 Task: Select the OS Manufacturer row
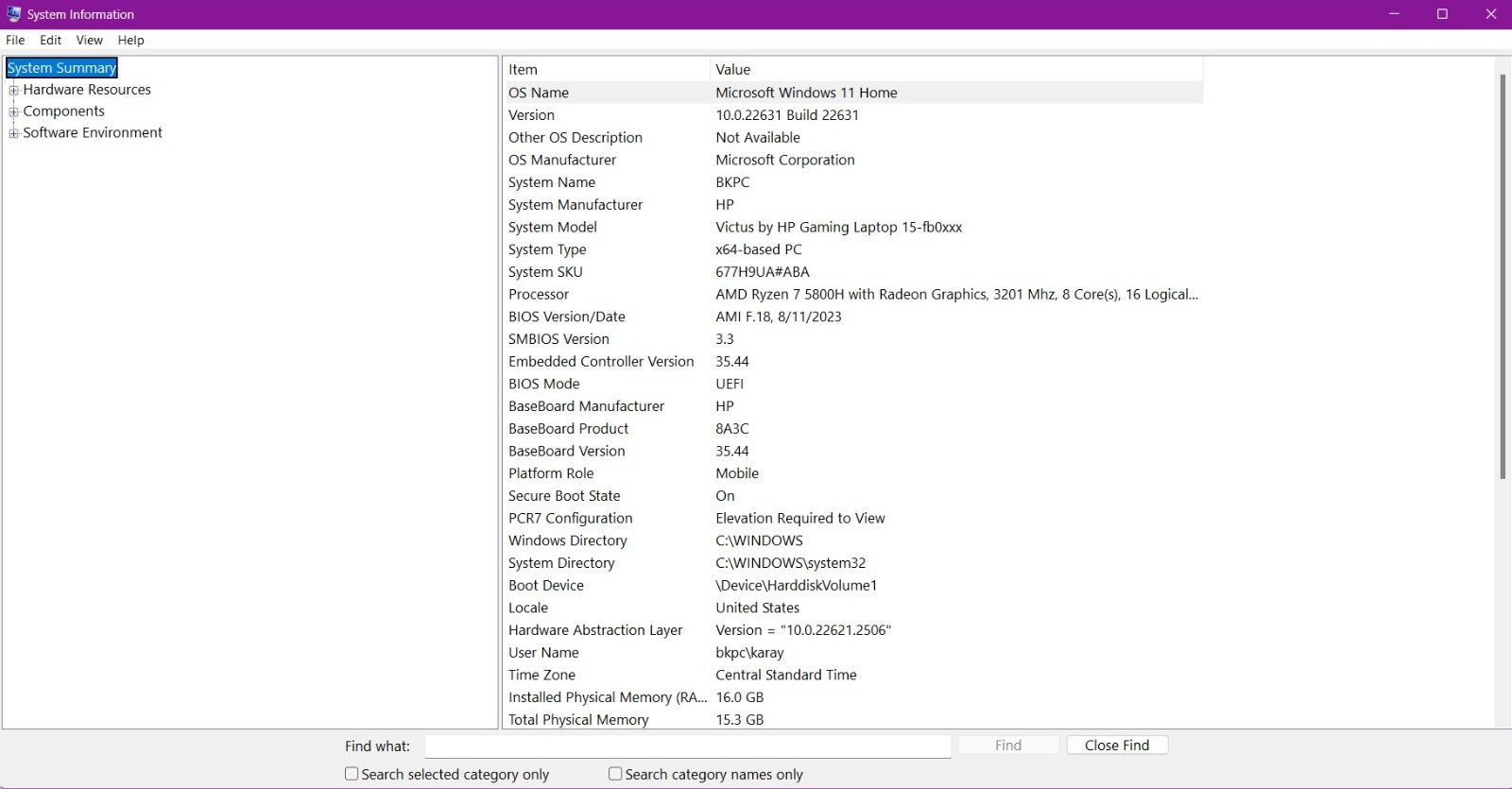(852, 161)
